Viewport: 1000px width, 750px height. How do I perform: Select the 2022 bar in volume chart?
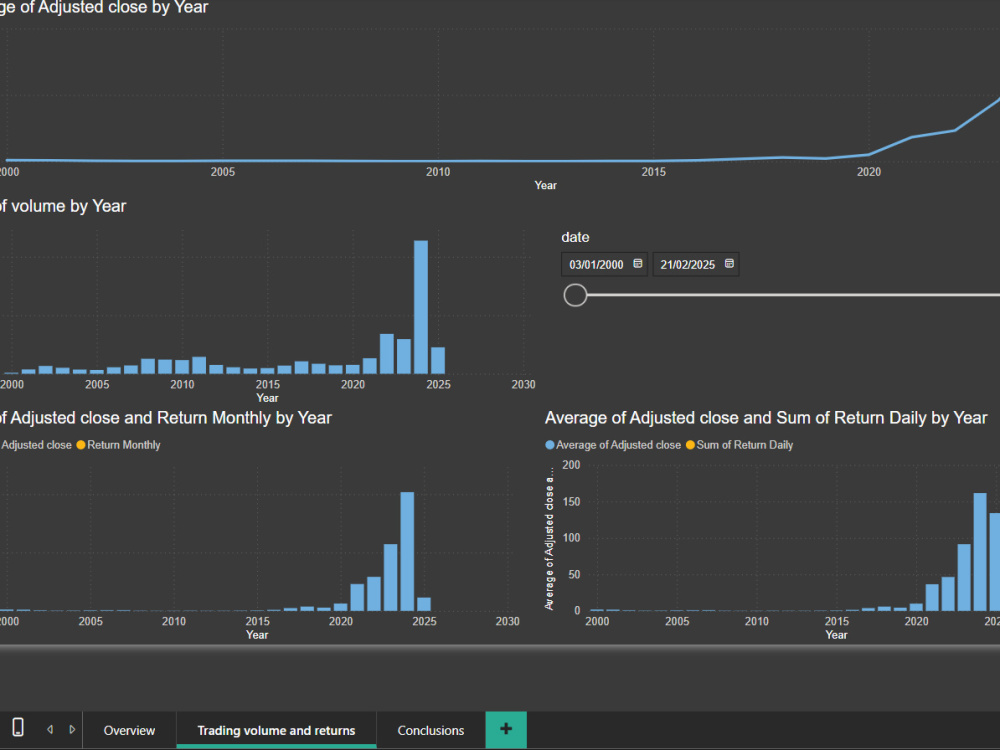pos(386,354)
